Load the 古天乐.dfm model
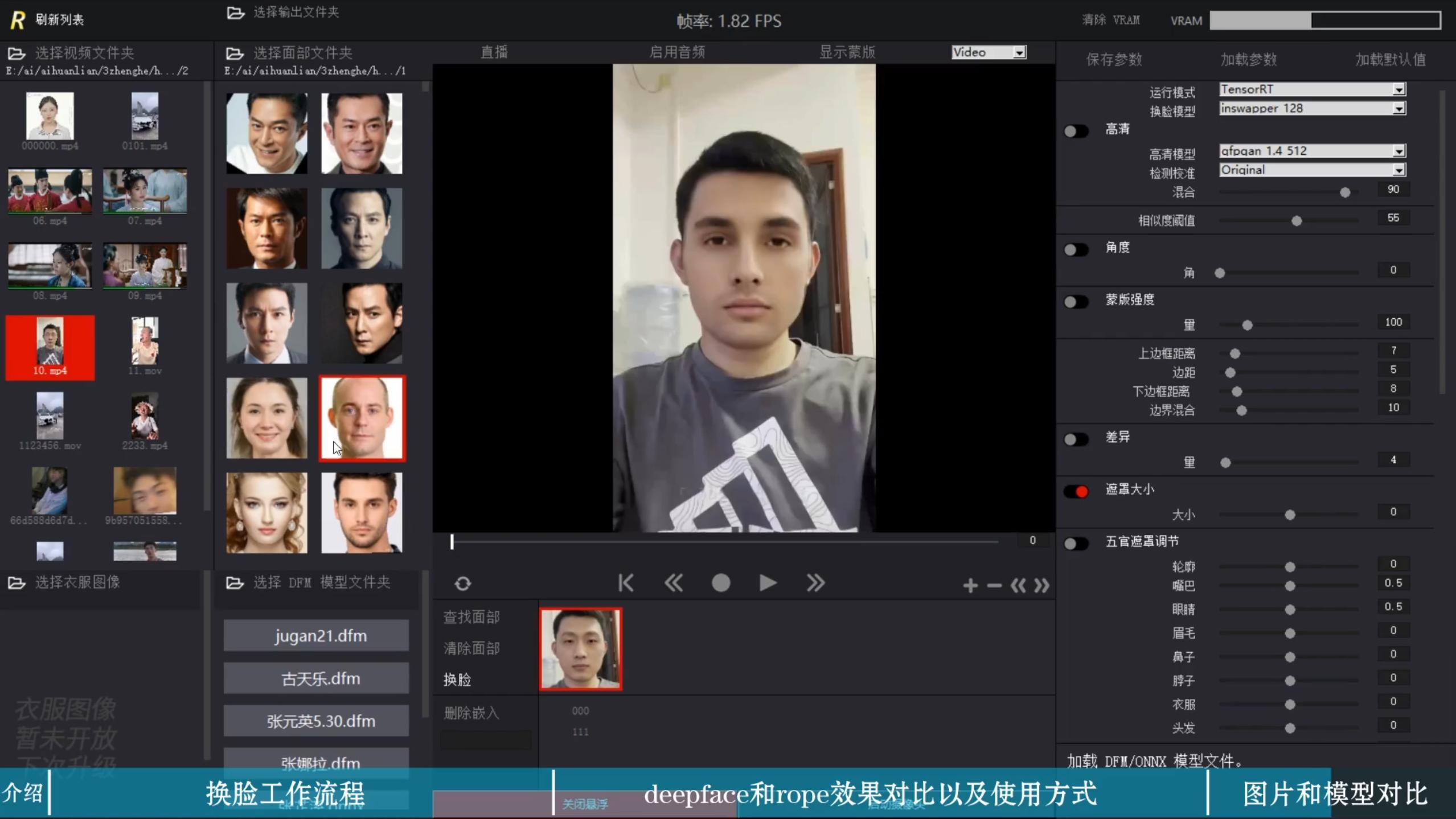 [x=316, y=678]
